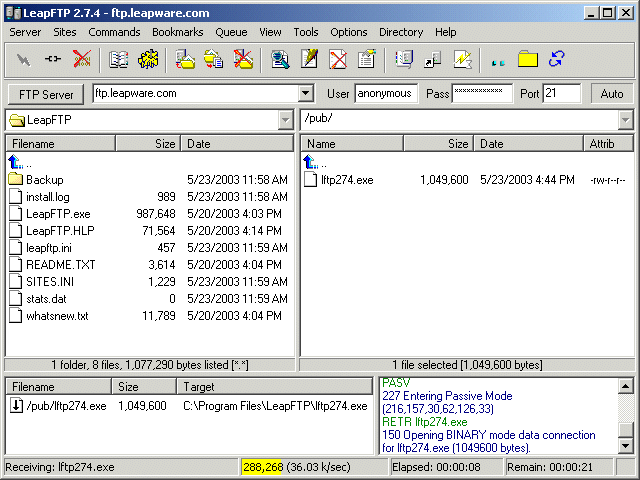Image resolution: width=640 pixels, height=480 pixels.
Task: Open the Bookmarks menu
Action: (178, 32)
